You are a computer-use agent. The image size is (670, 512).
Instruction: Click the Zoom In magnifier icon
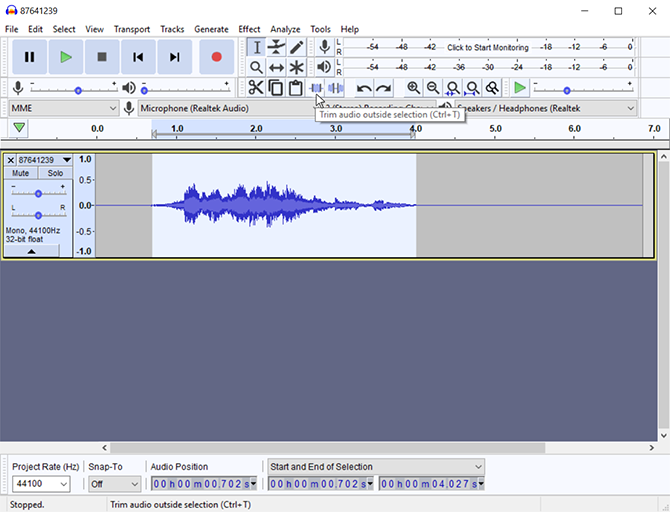[413, 88]
